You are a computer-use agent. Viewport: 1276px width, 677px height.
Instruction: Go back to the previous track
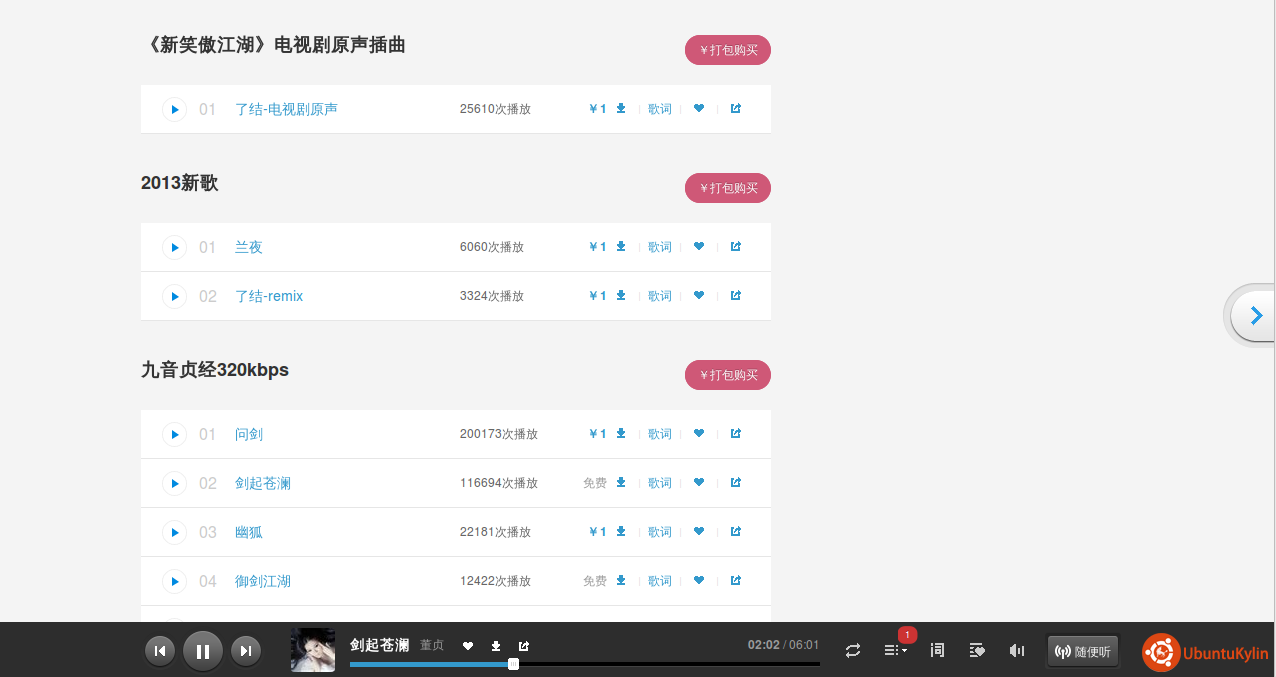click(x=160, y=652)
